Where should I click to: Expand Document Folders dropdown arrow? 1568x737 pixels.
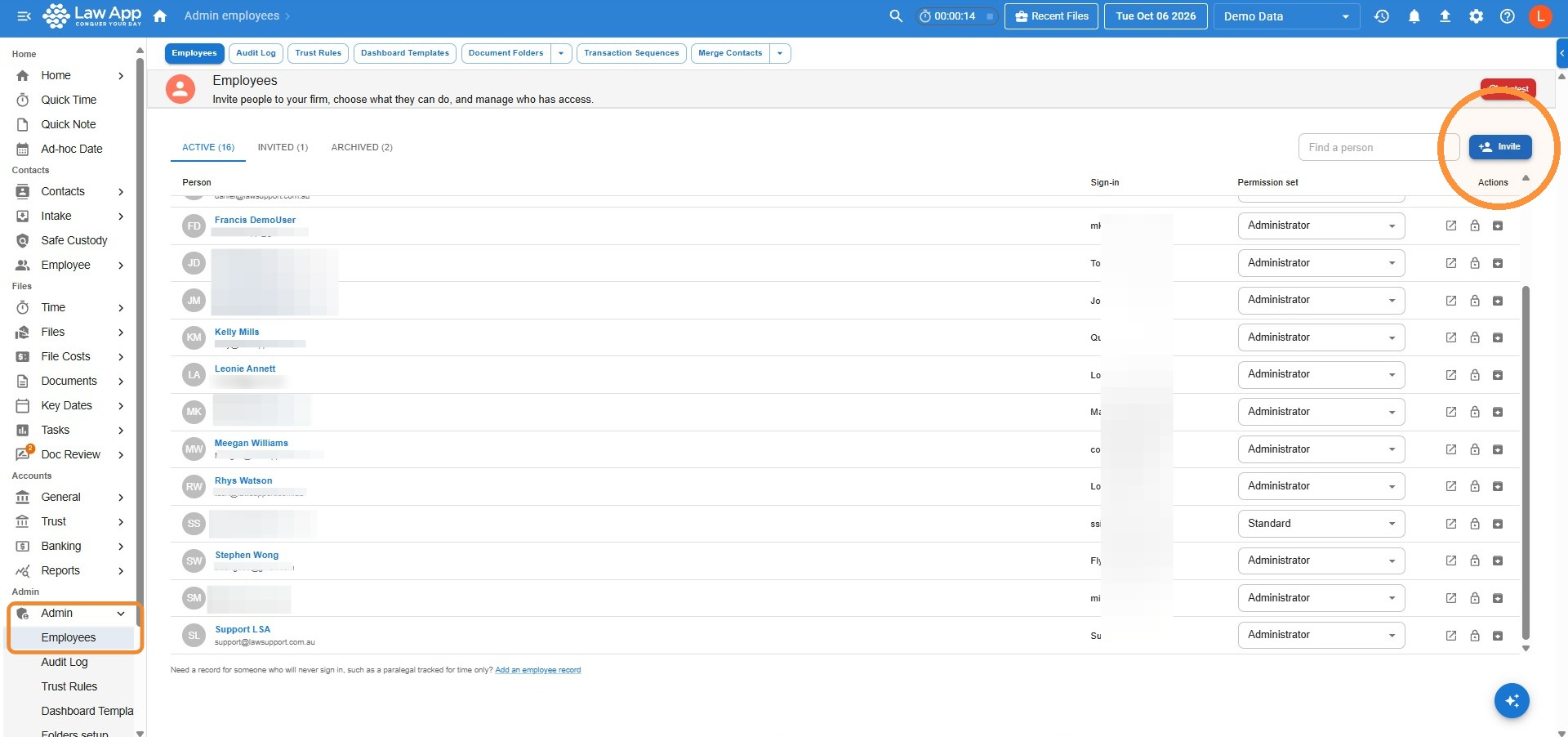coord(561,53)
